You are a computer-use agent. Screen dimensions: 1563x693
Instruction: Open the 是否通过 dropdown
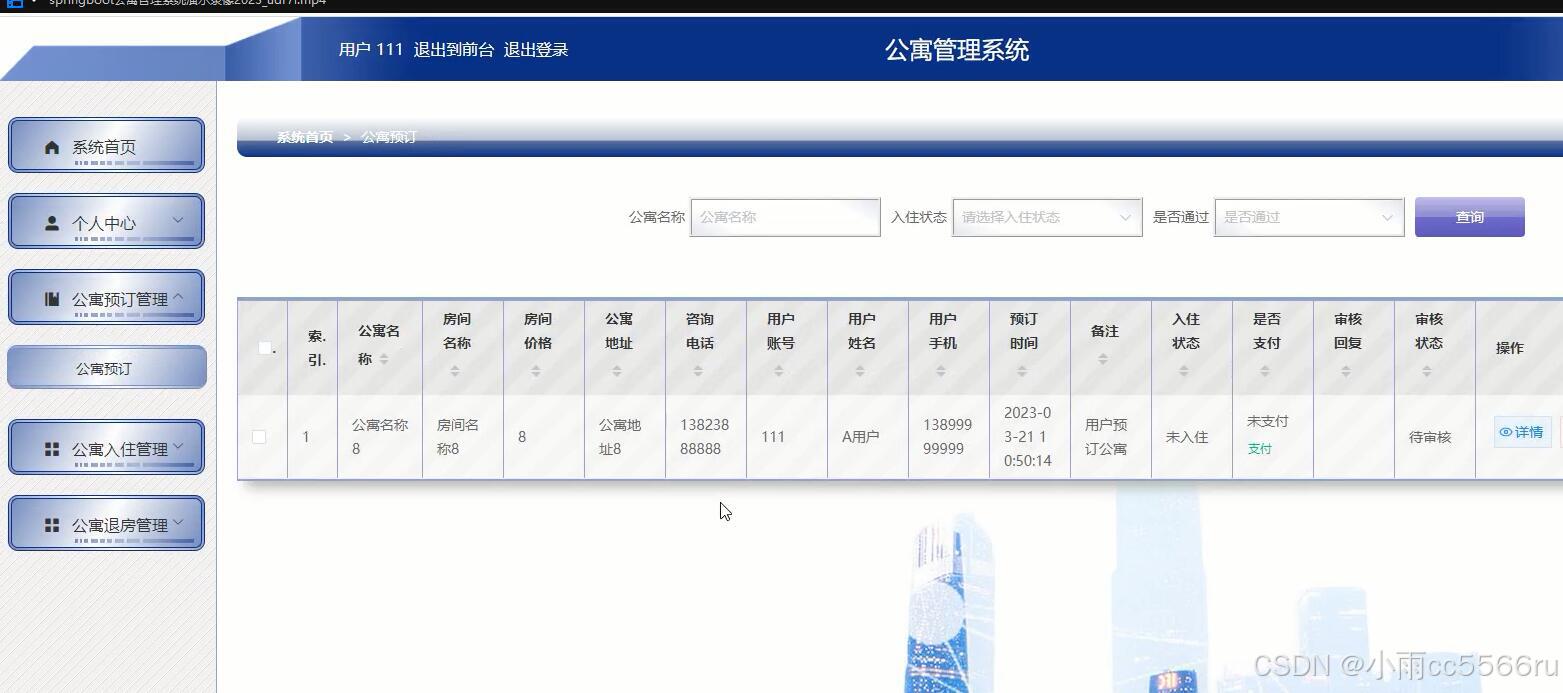1307,217
